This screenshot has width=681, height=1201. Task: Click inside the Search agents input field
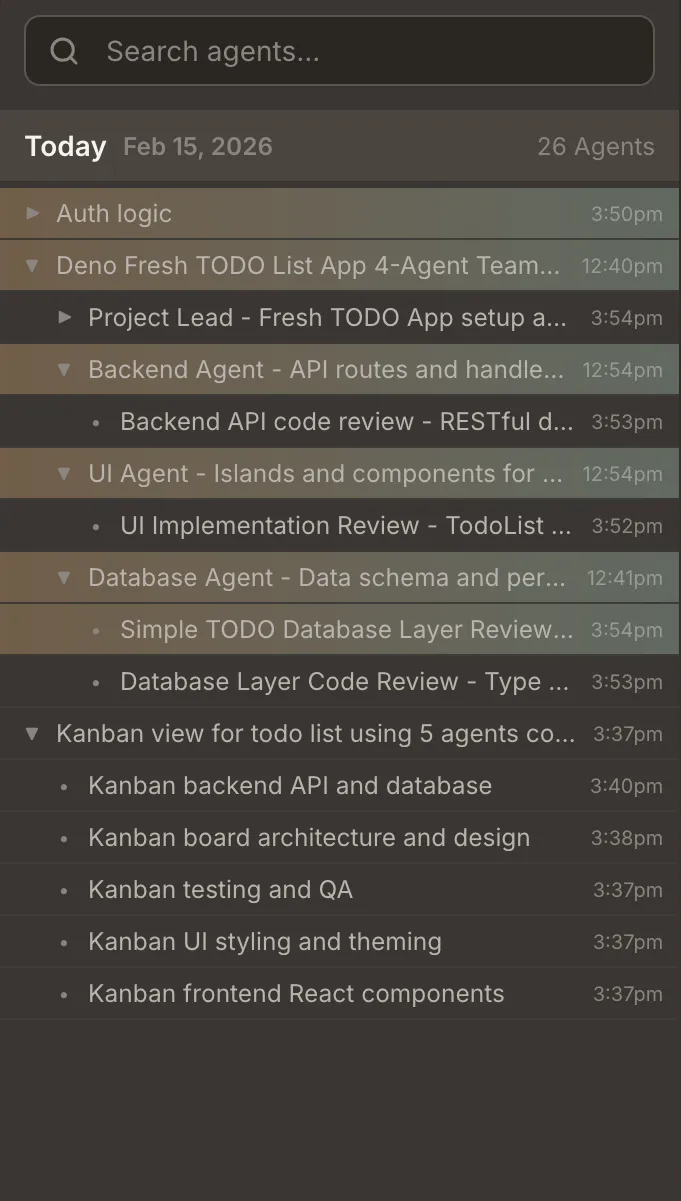pyautogui.click(x=340, y=50)
